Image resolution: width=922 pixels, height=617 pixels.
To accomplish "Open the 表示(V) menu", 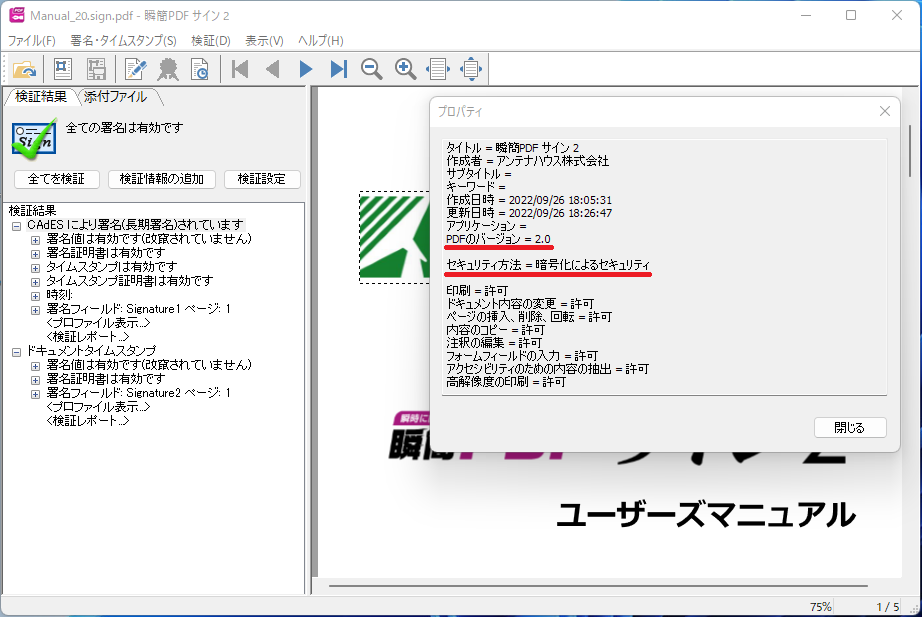I will pos(264,41).
